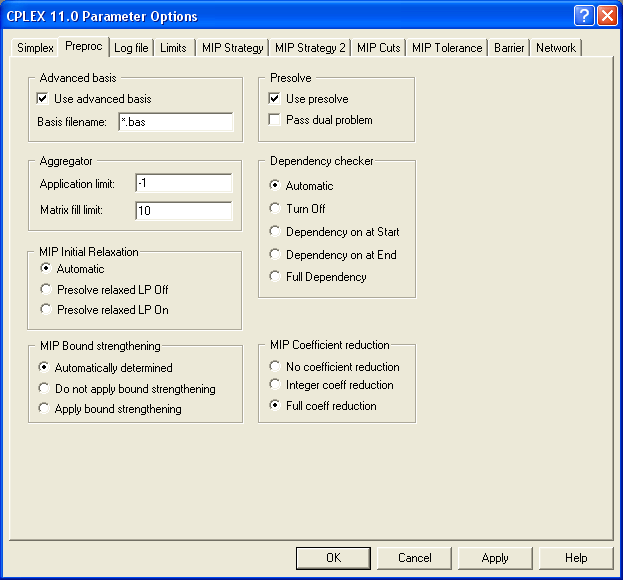Open the MIP Tolerance tab

pyautogui.click(x=447, y=48)
